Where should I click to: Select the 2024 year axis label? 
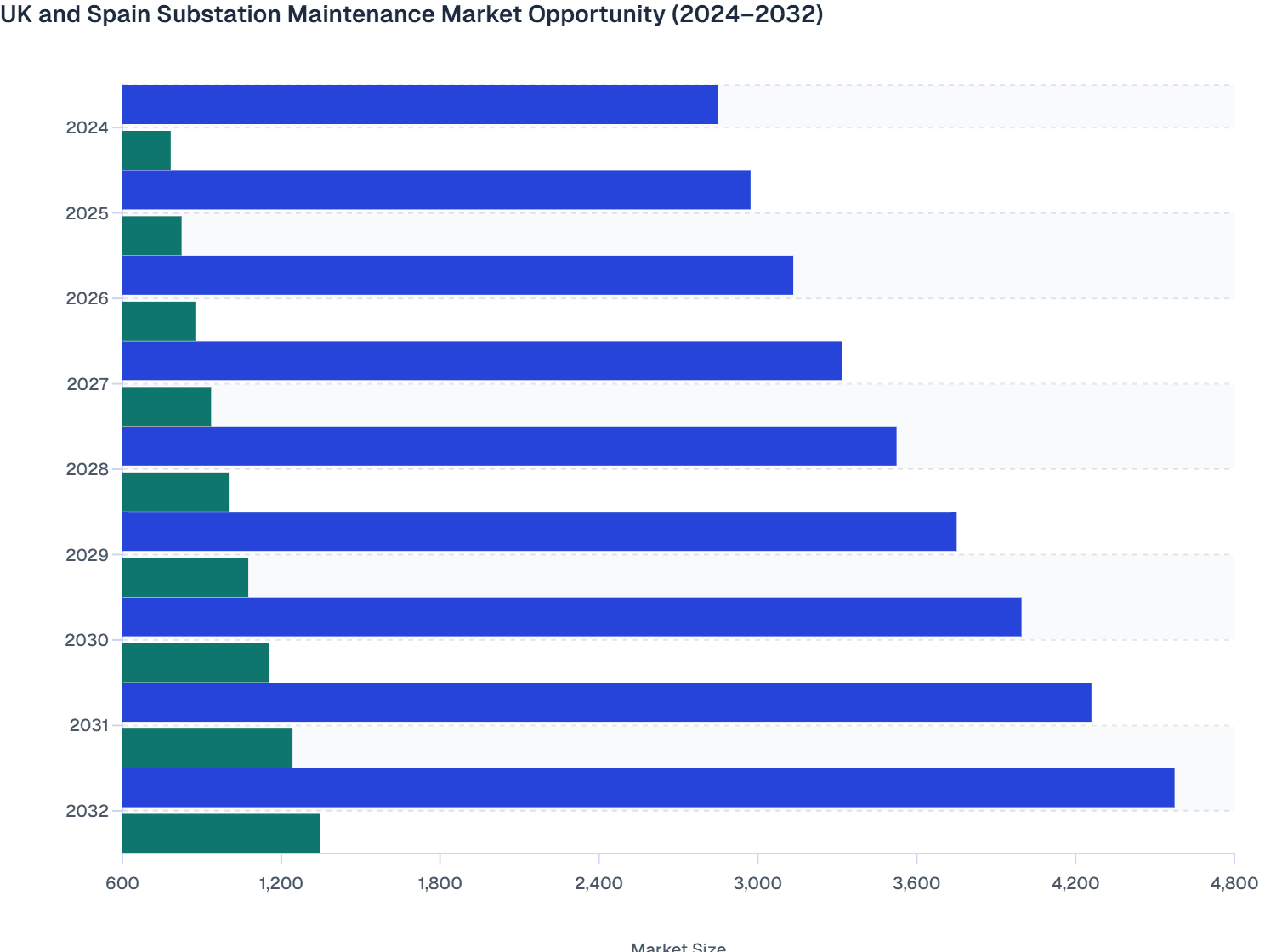point(88,127)
